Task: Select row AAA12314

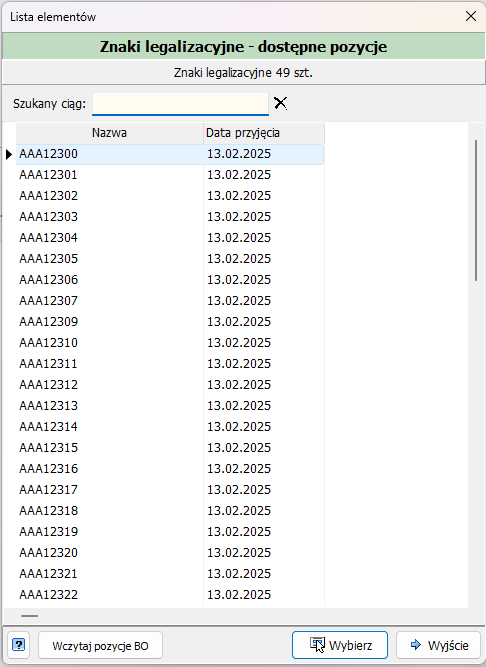Action: coord(170,427)
